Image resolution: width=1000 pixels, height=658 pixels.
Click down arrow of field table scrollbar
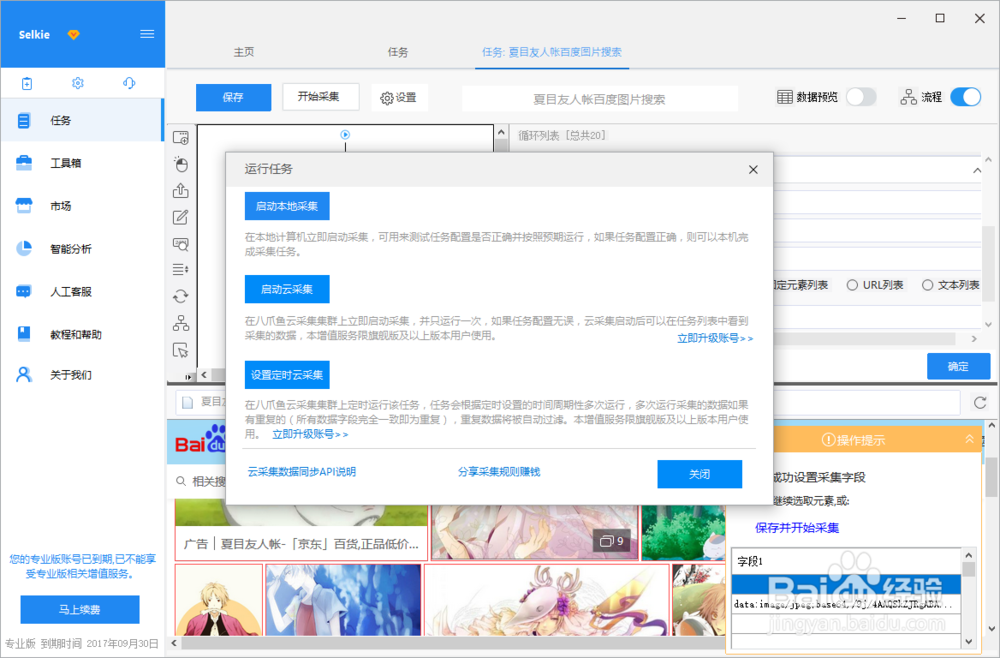(969, 641)
